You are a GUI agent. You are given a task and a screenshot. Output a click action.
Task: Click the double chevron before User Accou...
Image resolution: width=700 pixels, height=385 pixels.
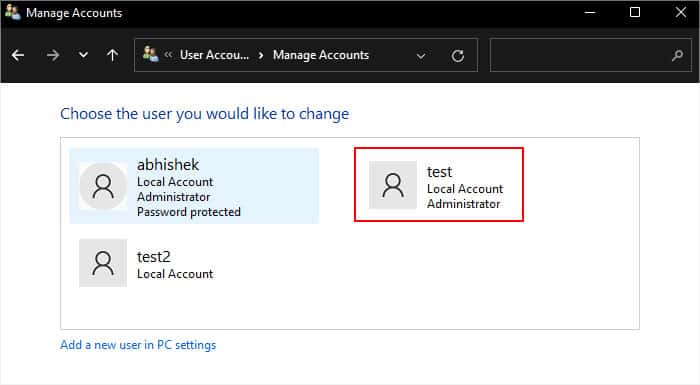point(168,55)
